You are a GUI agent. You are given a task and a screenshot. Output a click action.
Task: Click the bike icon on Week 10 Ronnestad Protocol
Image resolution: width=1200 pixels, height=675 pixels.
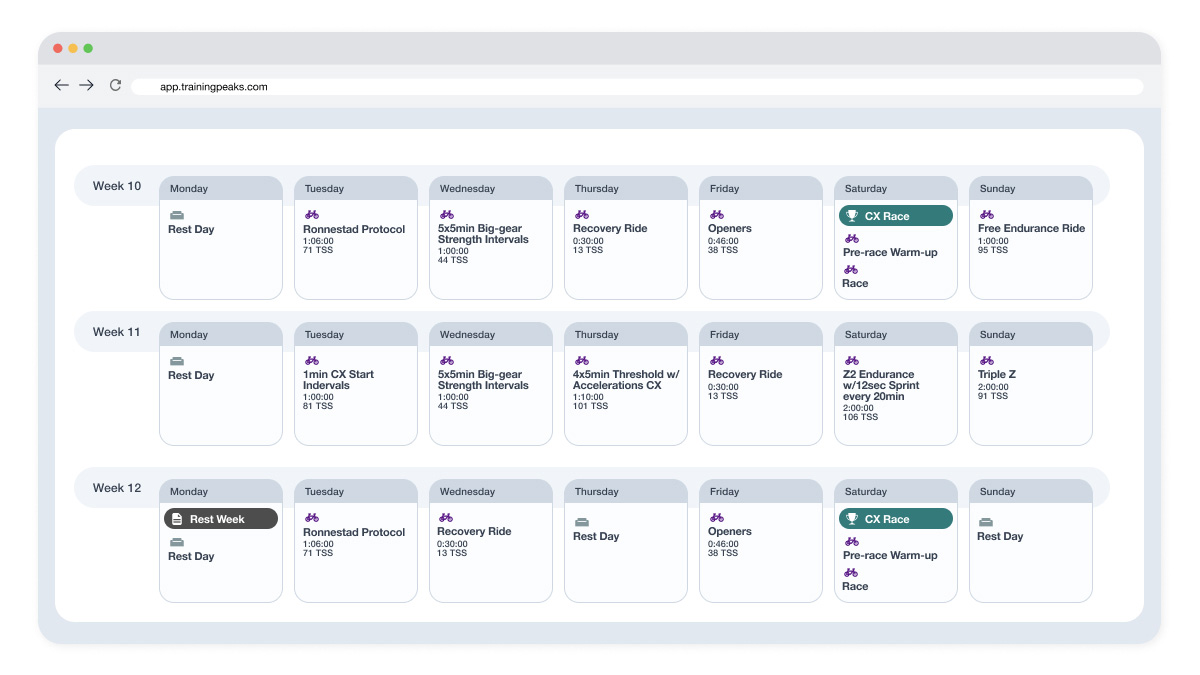tap(312, 214)
